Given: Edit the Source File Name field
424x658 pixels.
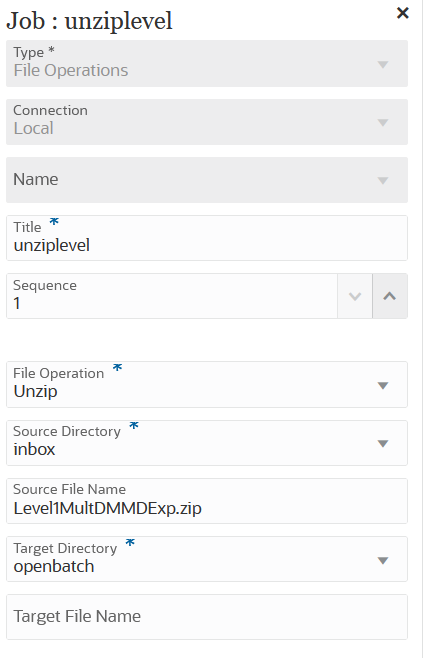Looking at the screenshot, I should [x=207, y=501].
